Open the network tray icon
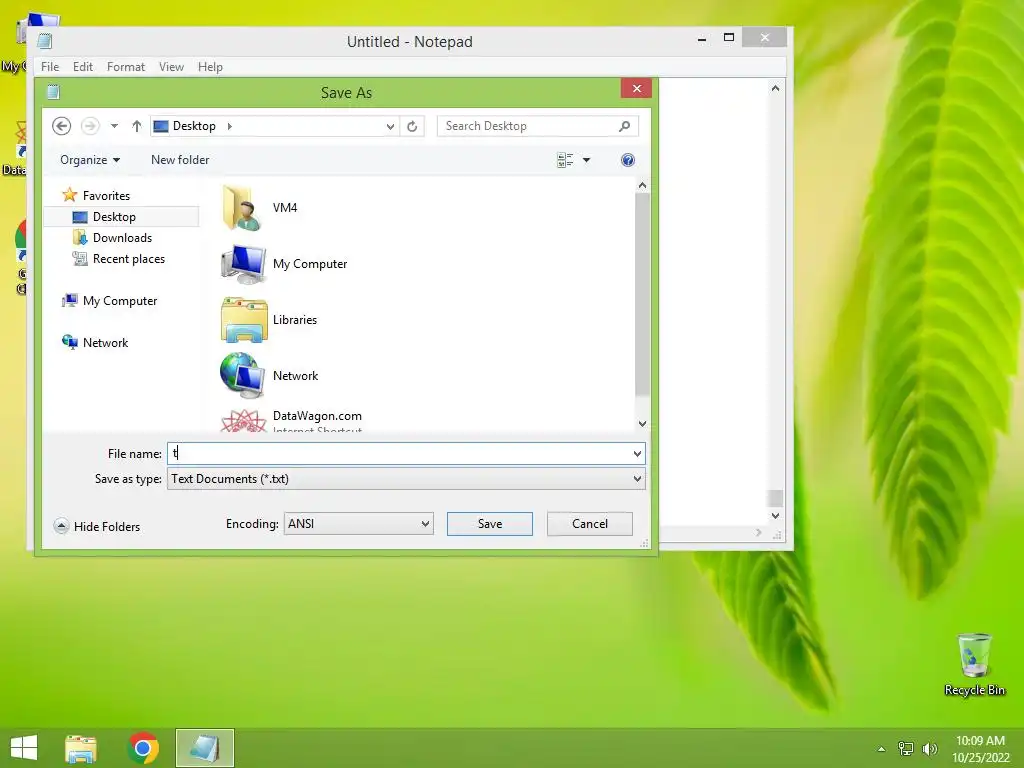The width and height of the screenshot is (1024, 768). coord(906,749)
